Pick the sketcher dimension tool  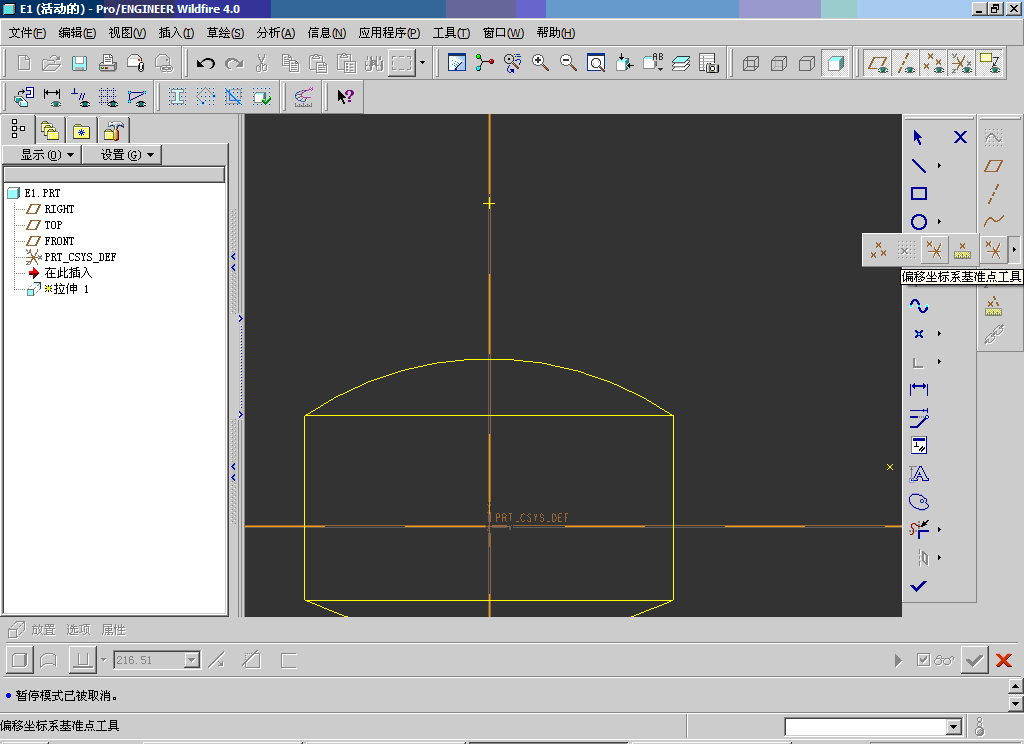point(918,389)
